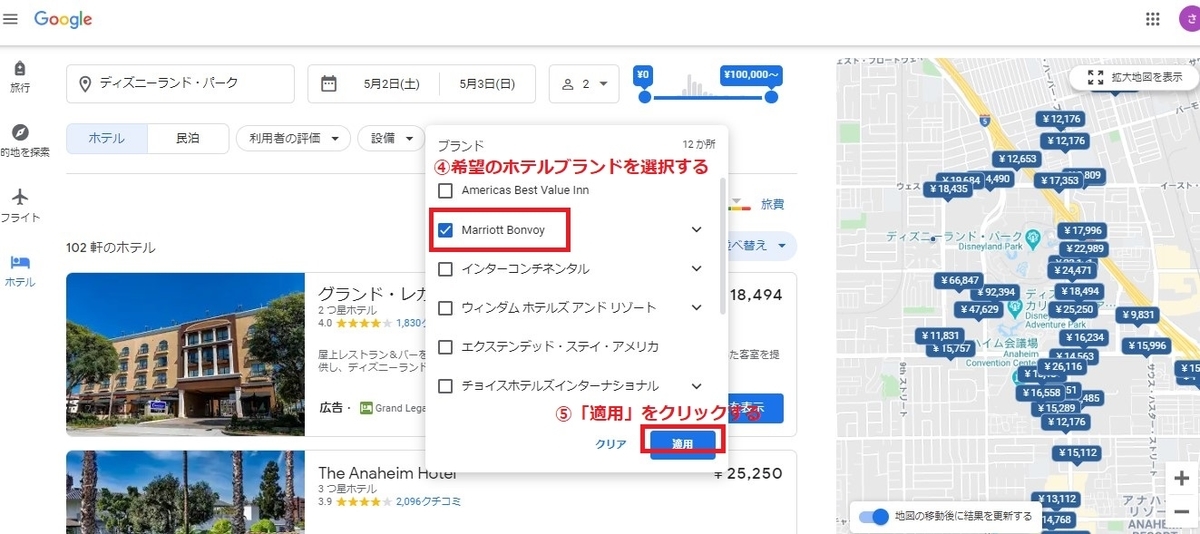Open the 設備 amenities filter dropdown
The image size is (1200, 534).
(390, 139)
